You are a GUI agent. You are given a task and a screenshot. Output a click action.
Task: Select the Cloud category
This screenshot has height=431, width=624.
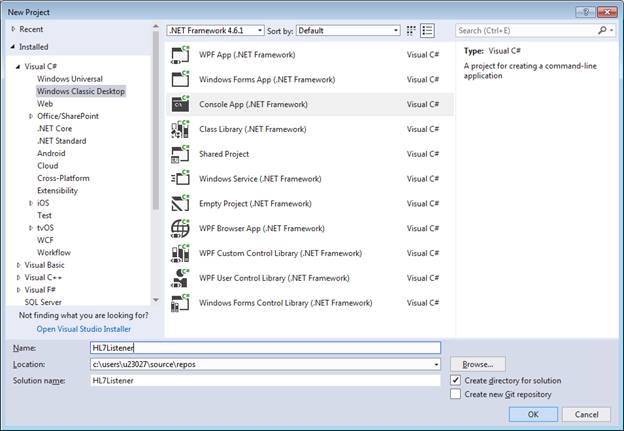coord(48,166)
